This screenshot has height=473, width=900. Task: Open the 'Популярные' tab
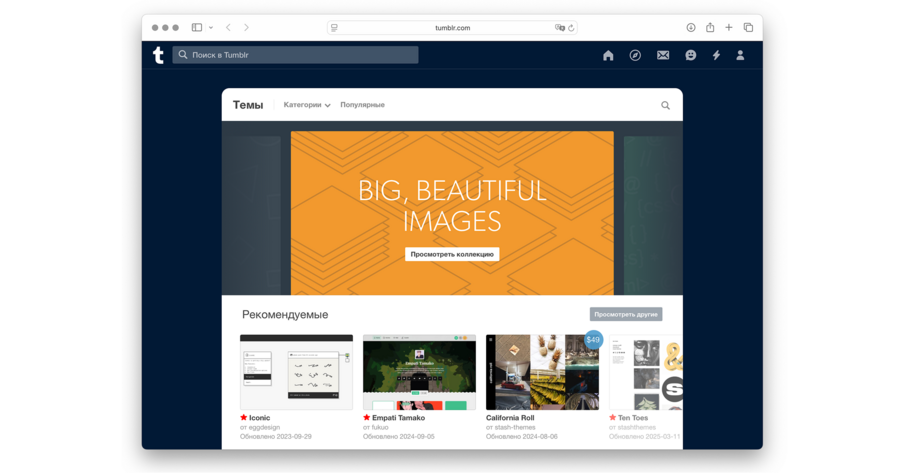[362, 105]
